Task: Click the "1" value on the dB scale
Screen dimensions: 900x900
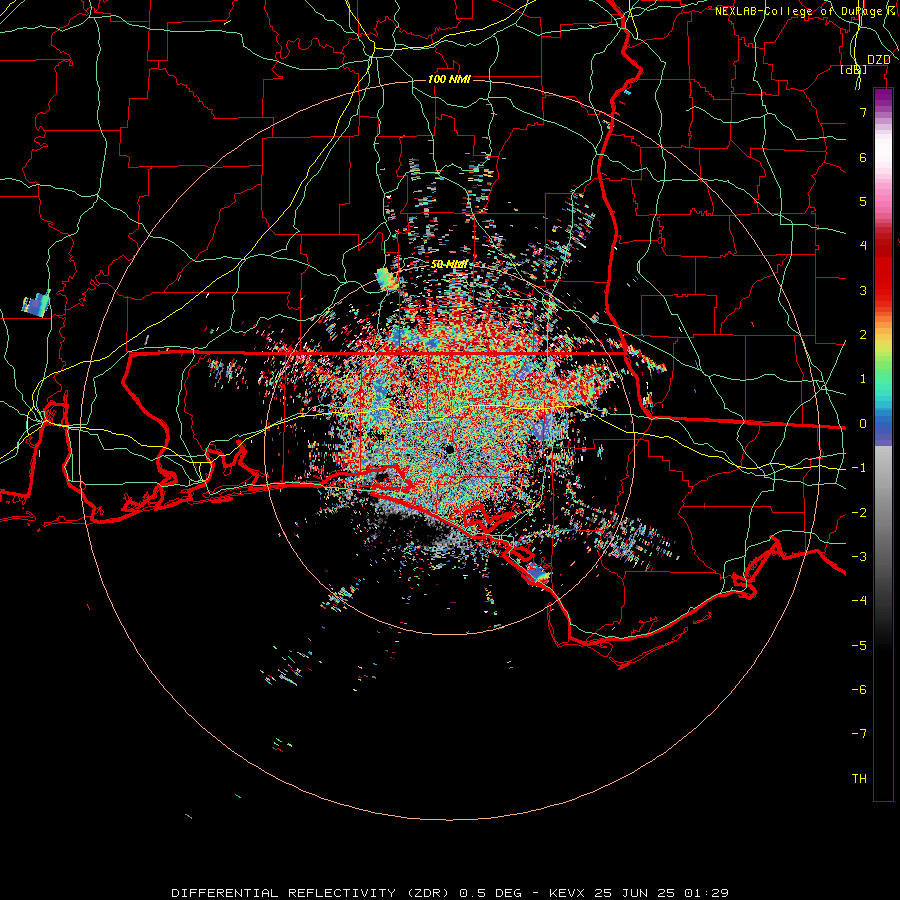Action: [x=863, y=379]
